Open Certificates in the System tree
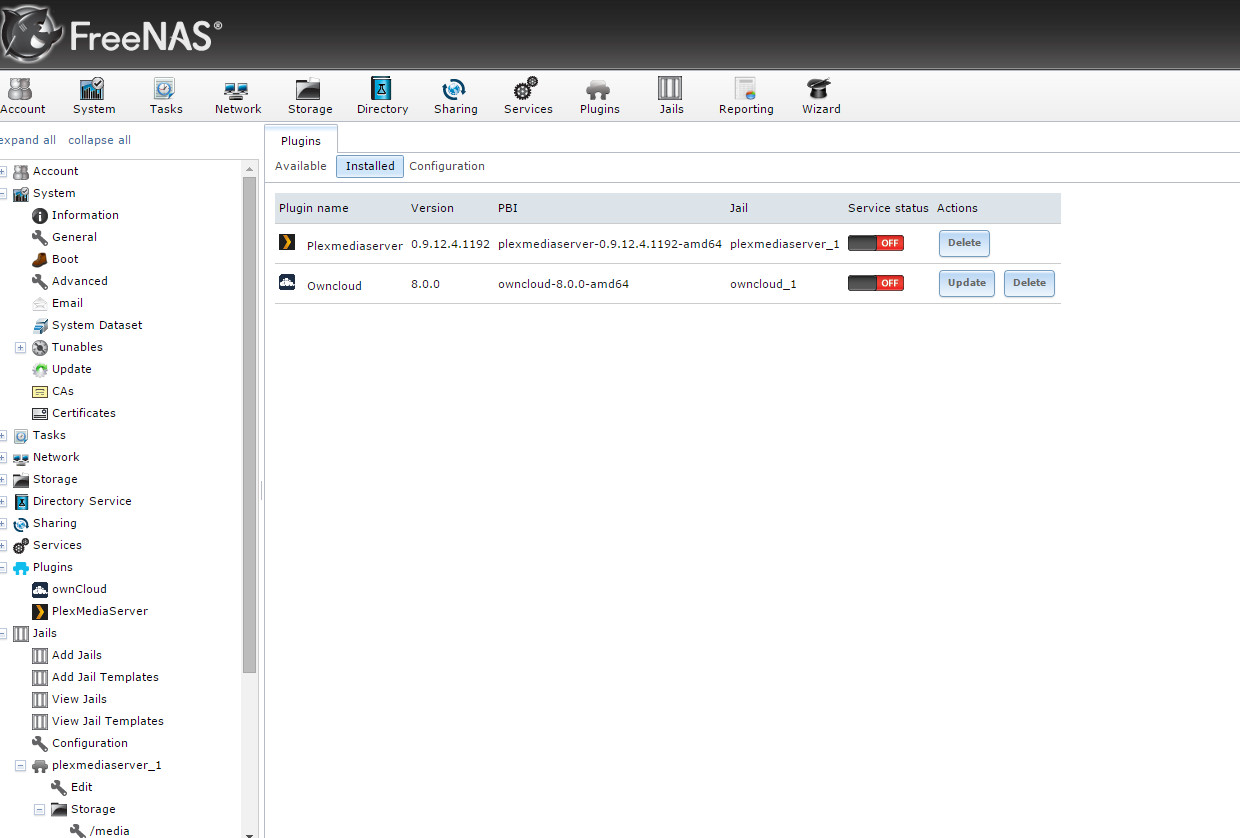The image size is (1240, 838). click(x=84, y=413)
